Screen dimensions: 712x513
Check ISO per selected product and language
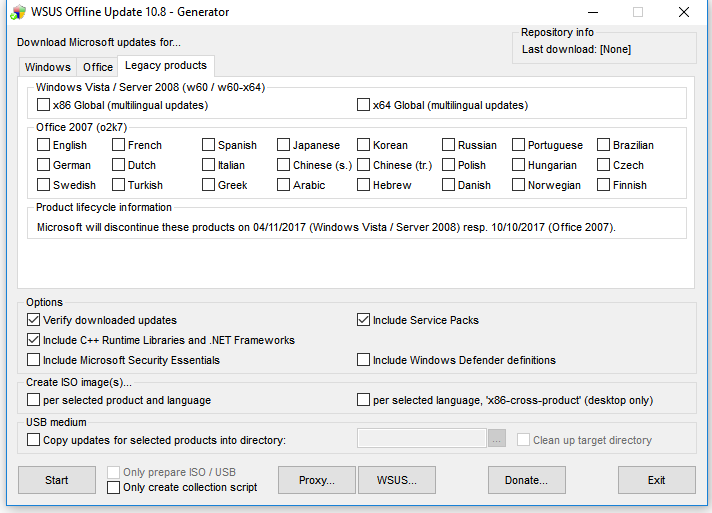pyautogui.click(x=33, y=400)
